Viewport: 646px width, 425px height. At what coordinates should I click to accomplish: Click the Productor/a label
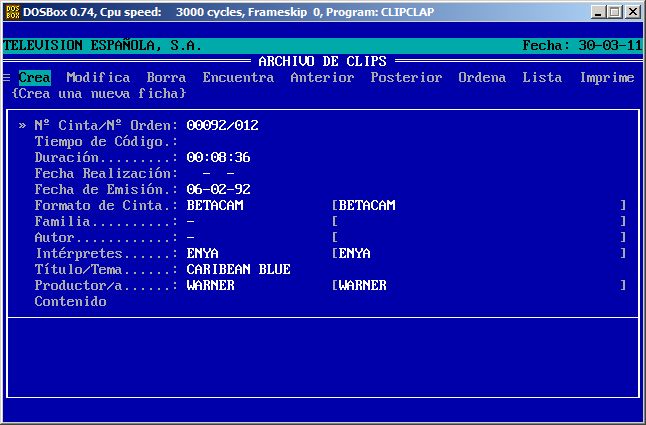(106, 285)
